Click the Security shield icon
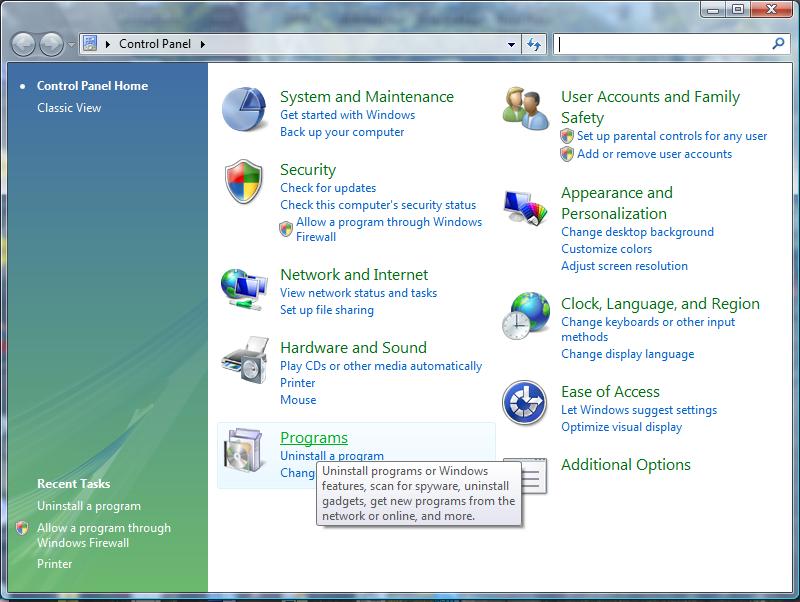The height and width of the screenshot is (602, 800). point(244,181)
